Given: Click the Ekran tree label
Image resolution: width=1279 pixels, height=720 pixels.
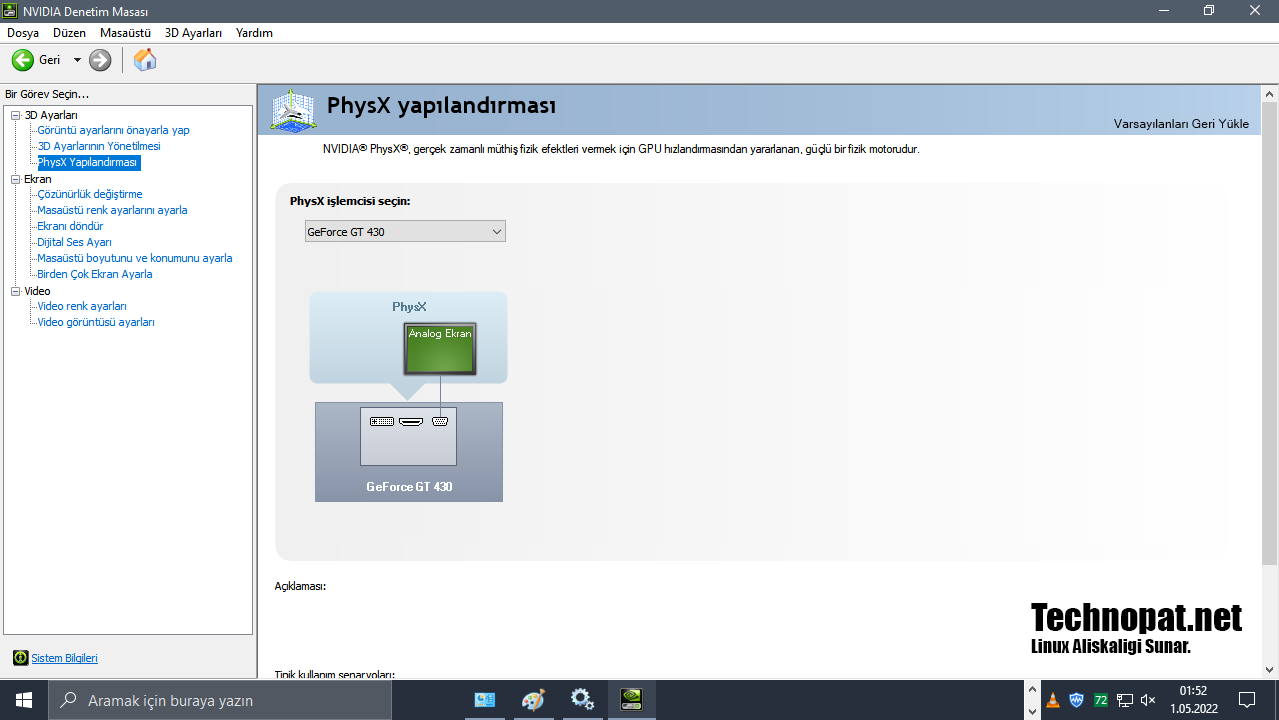Looking at the screenshot, I should point(38,179).
